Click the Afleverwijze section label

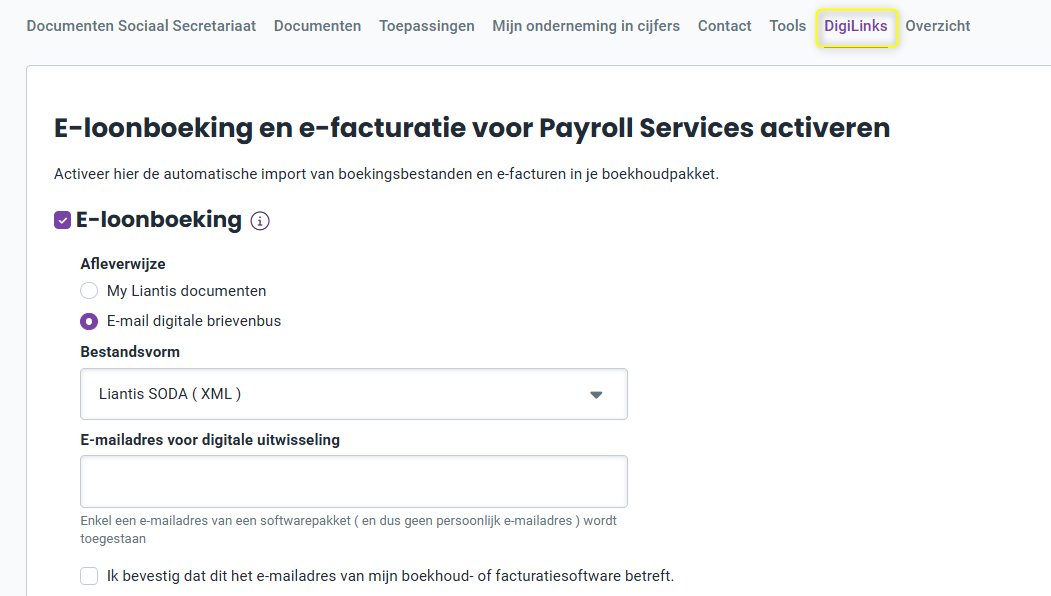(x=123, y=263)
